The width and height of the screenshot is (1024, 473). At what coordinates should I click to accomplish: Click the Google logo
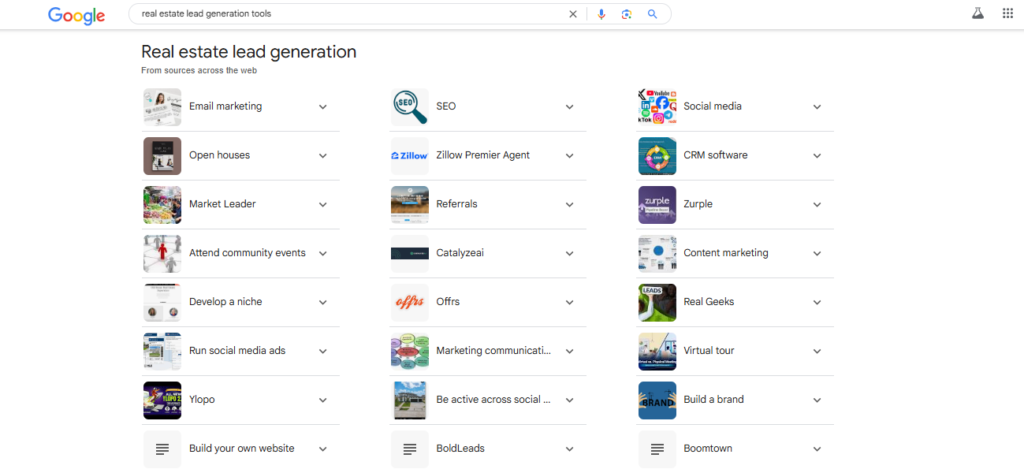(76, 15)
